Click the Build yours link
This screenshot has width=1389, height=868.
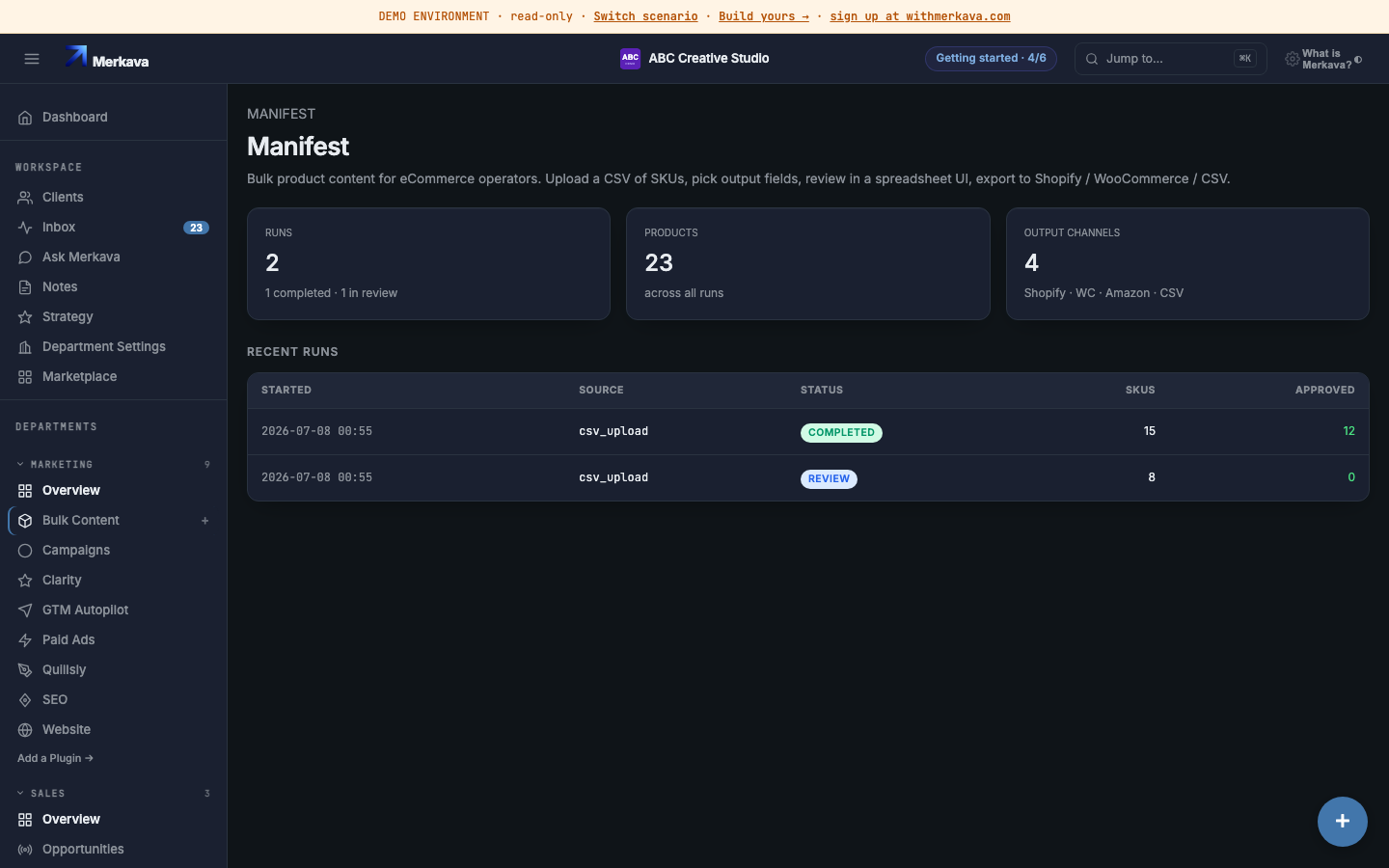click(764, 16)
